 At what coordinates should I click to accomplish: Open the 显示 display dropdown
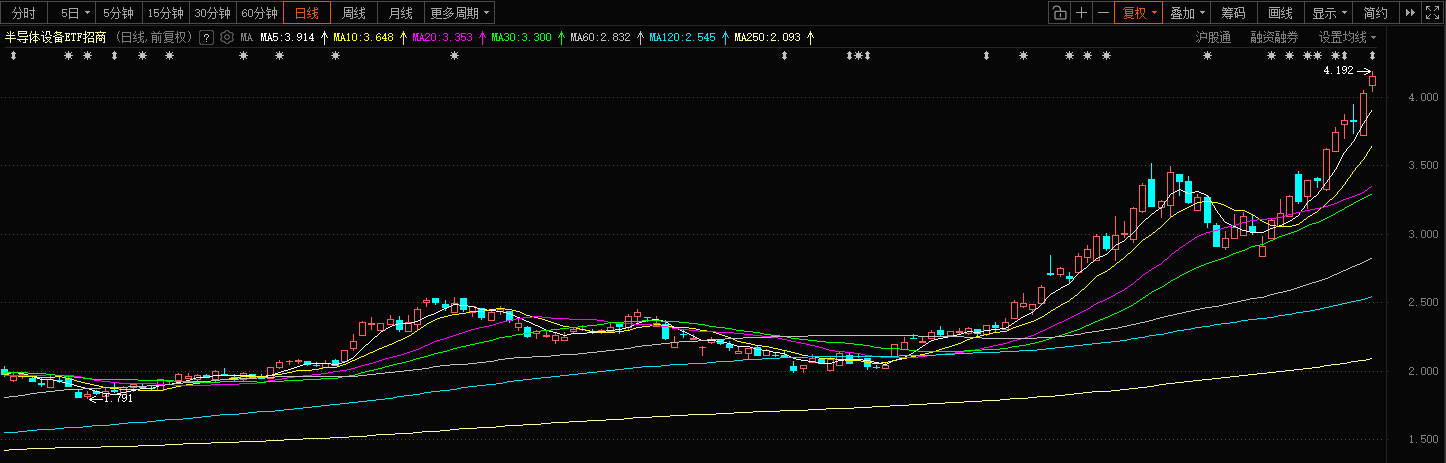1330,13
